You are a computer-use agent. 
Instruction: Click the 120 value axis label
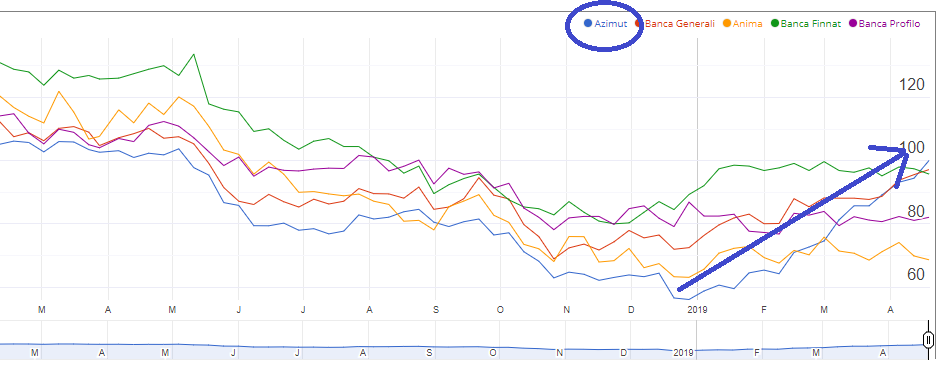coord(911,85)
